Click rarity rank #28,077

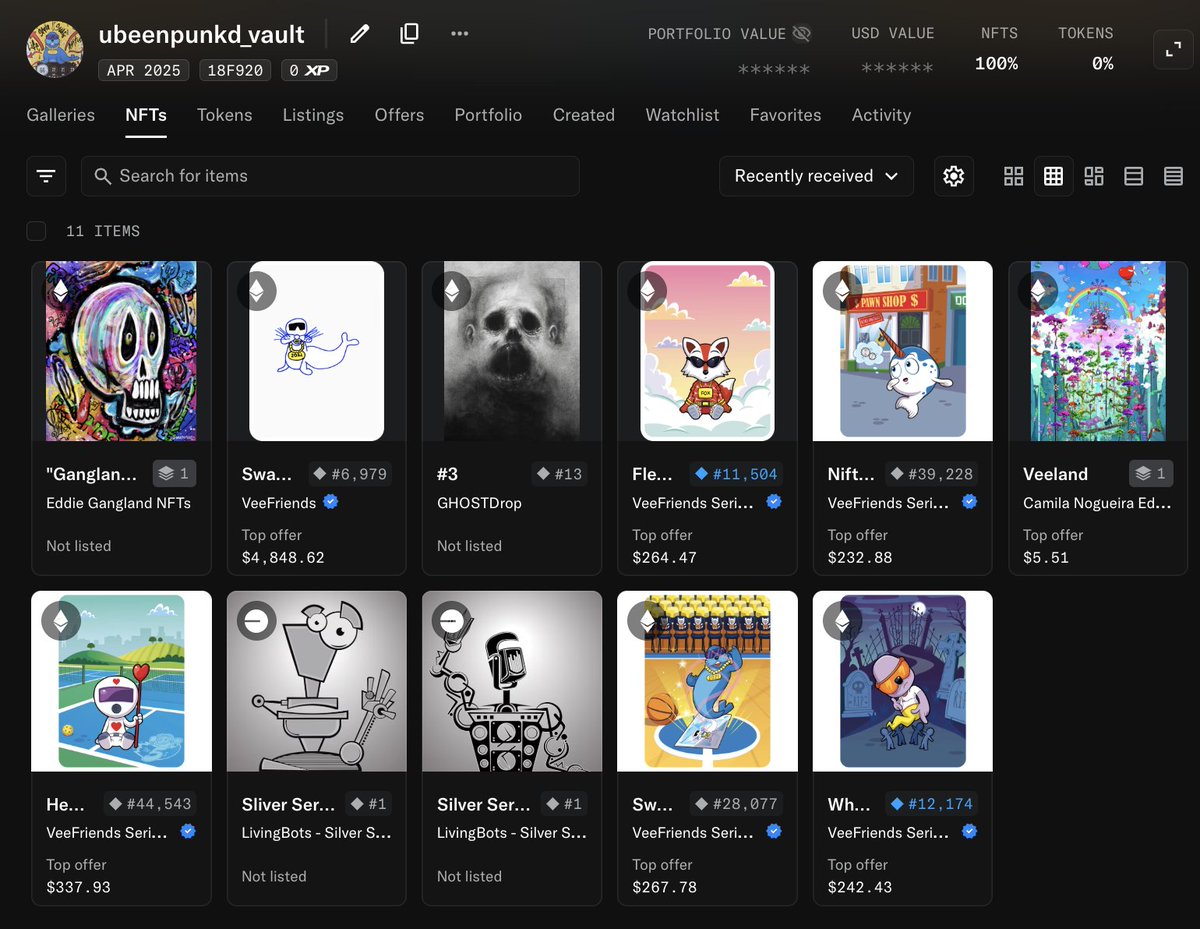[x=735, y=804]
